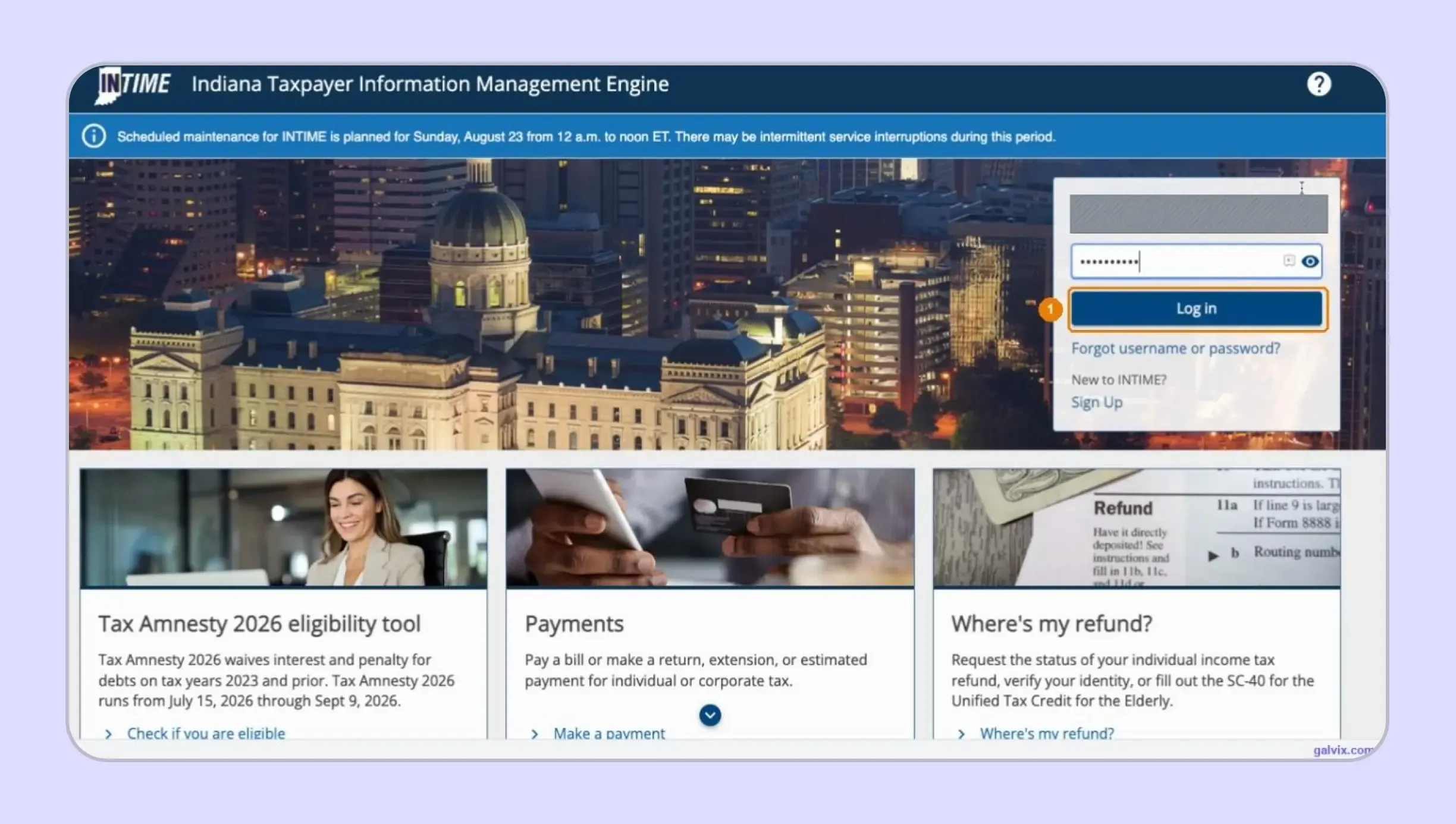Click the Payments card image
Screen dimensions: 1456x824
[x=710, y=527]
